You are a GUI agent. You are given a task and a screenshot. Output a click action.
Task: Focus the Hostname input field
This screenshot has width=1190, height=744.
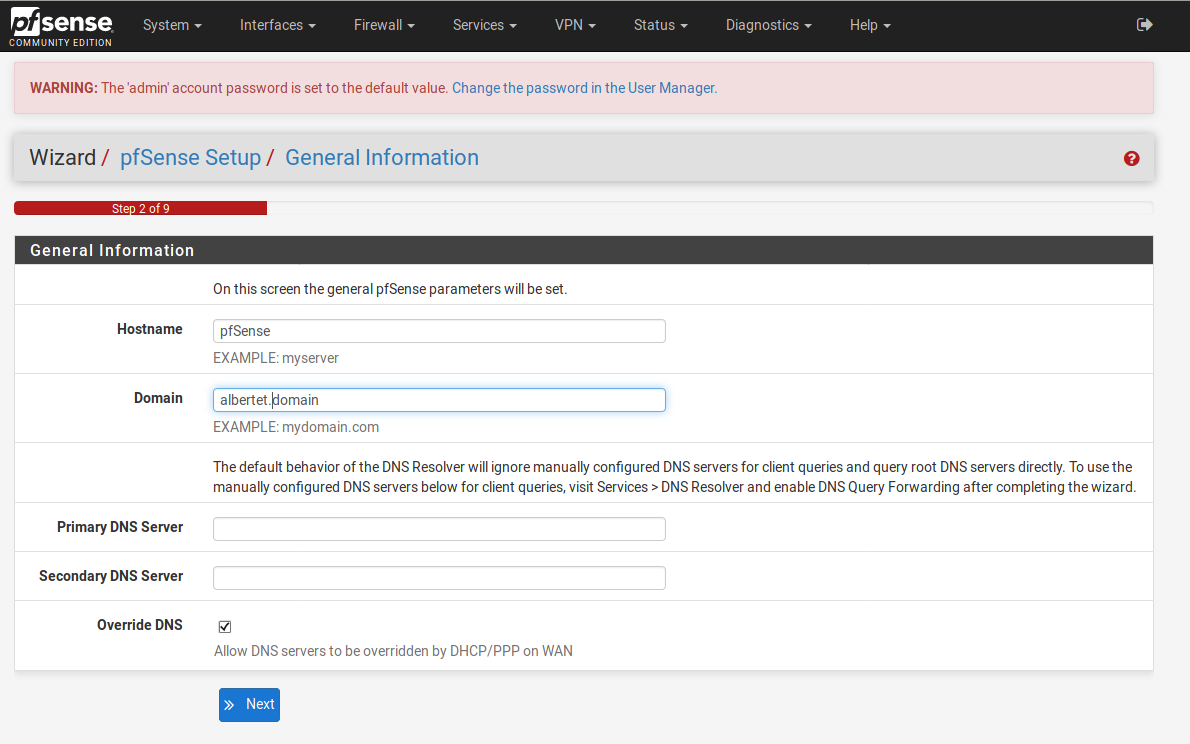[439, 331]
